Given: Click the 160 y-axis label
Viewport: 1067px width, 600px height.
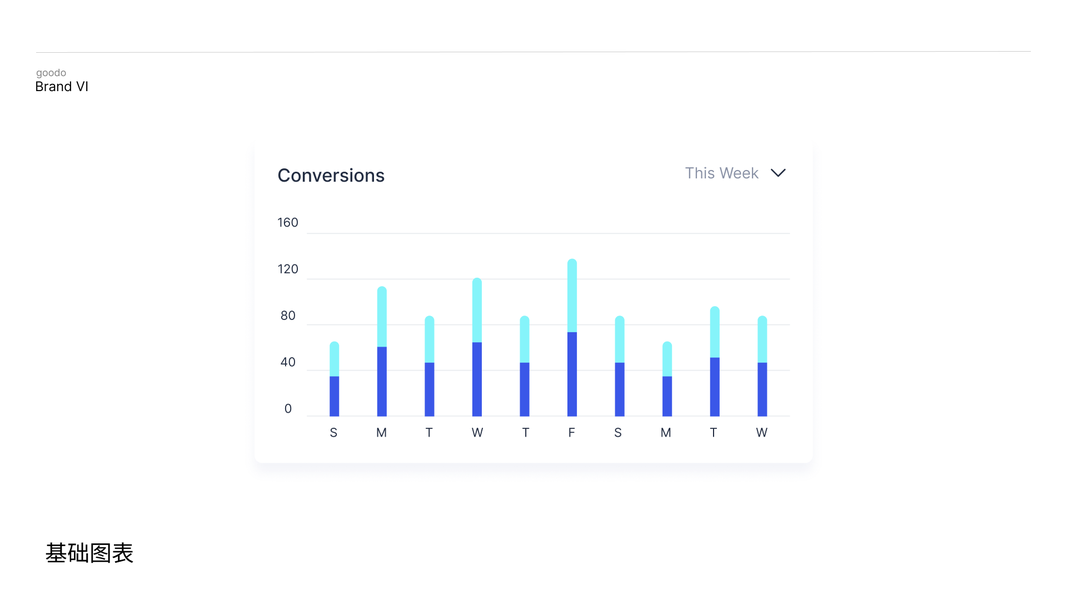Looking at the screenshot, I should 288,223.
